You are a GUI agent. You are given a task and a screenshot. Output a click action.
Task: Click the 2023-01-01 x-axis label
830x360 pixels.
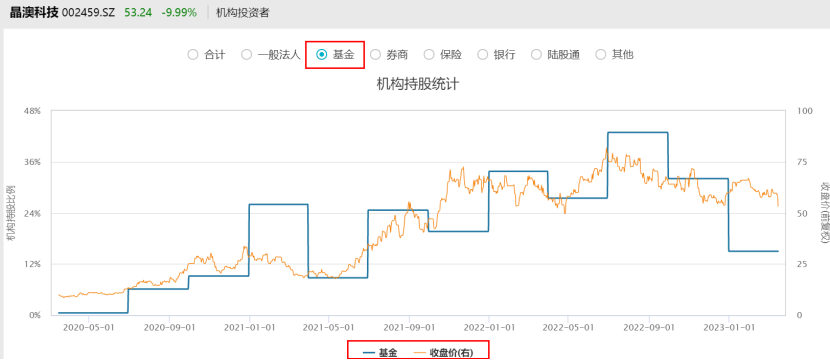tap(729, 327)
